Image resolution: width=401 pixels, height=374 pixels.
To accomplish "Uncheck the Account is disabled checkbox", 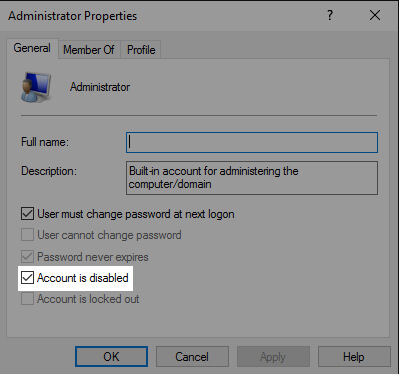I will coord(27,278).
